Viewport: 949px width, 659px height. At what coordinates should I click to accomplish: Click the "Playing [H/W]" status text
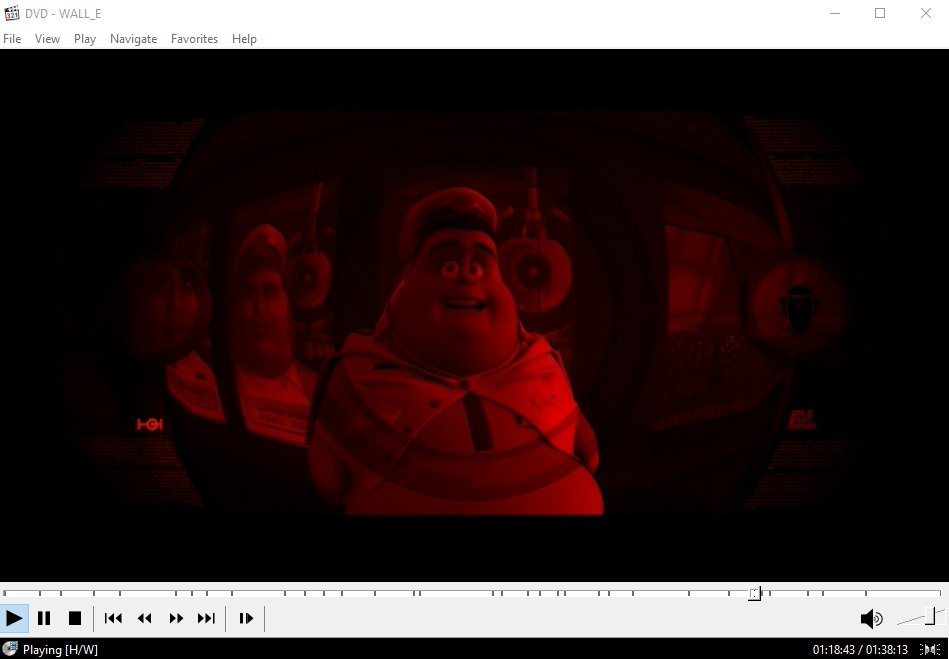point(60,650)
